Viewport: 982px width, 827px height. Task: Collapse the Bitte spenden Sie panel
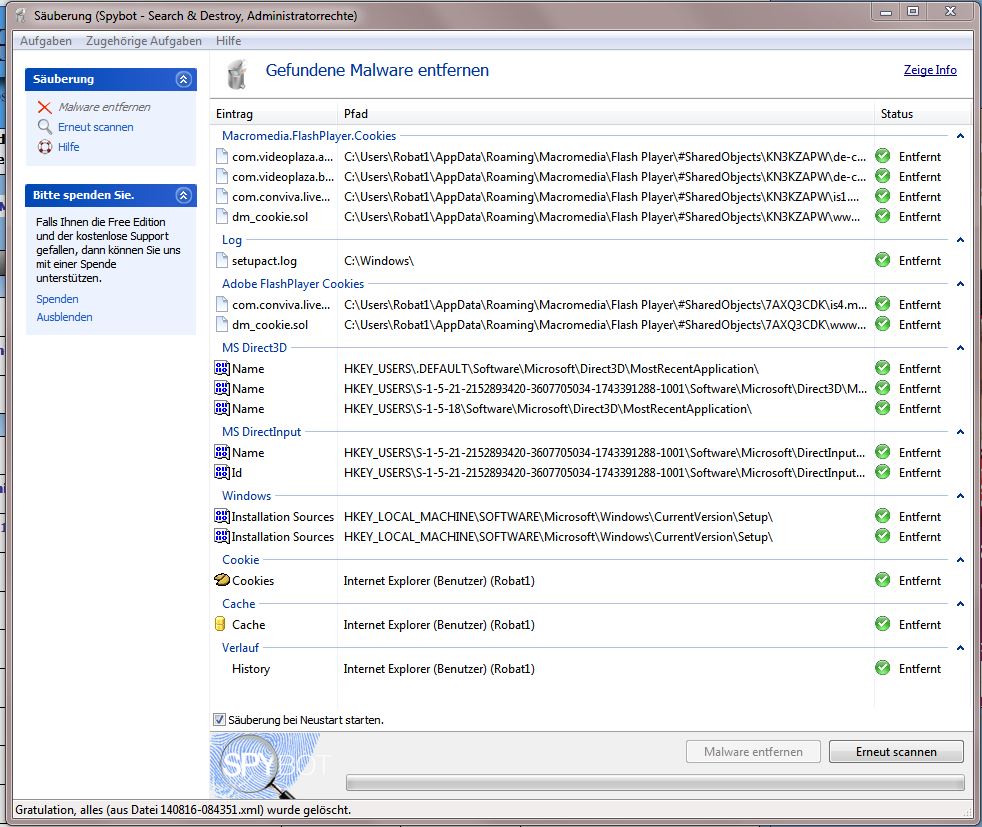click(183, 195)
